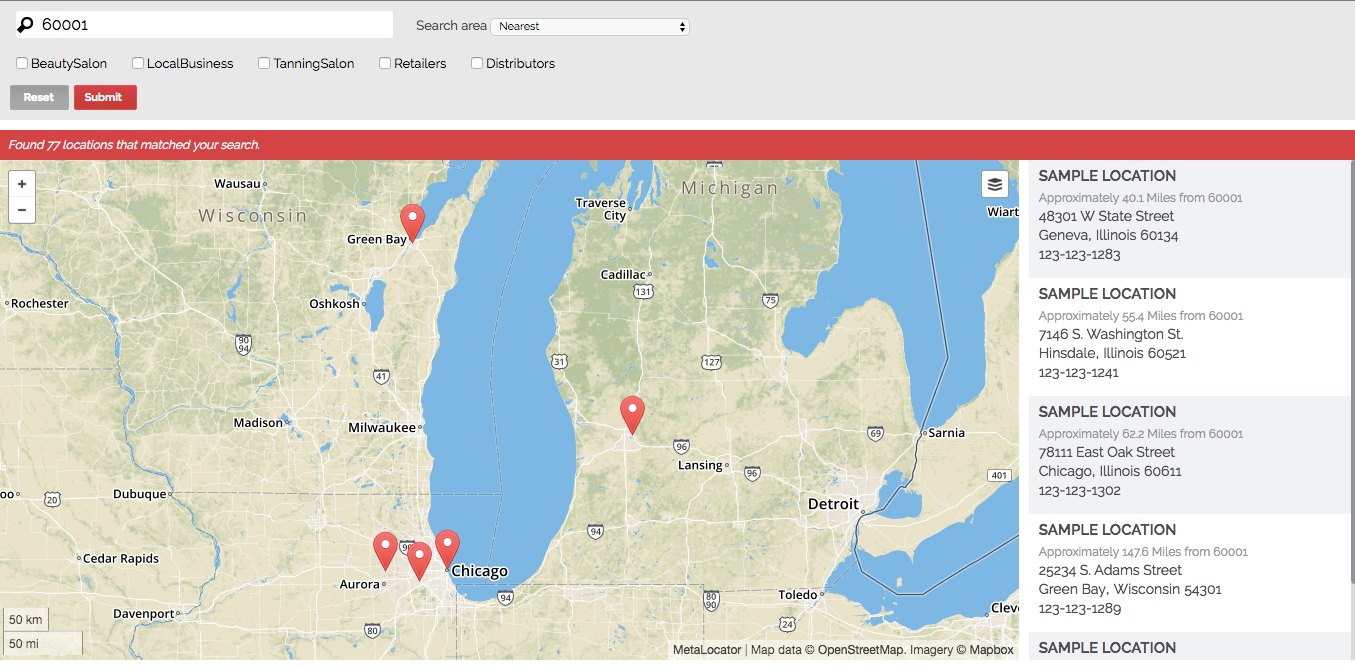Click the Traverse City map label
This screenshot has width=1355, height=669.
601,209
